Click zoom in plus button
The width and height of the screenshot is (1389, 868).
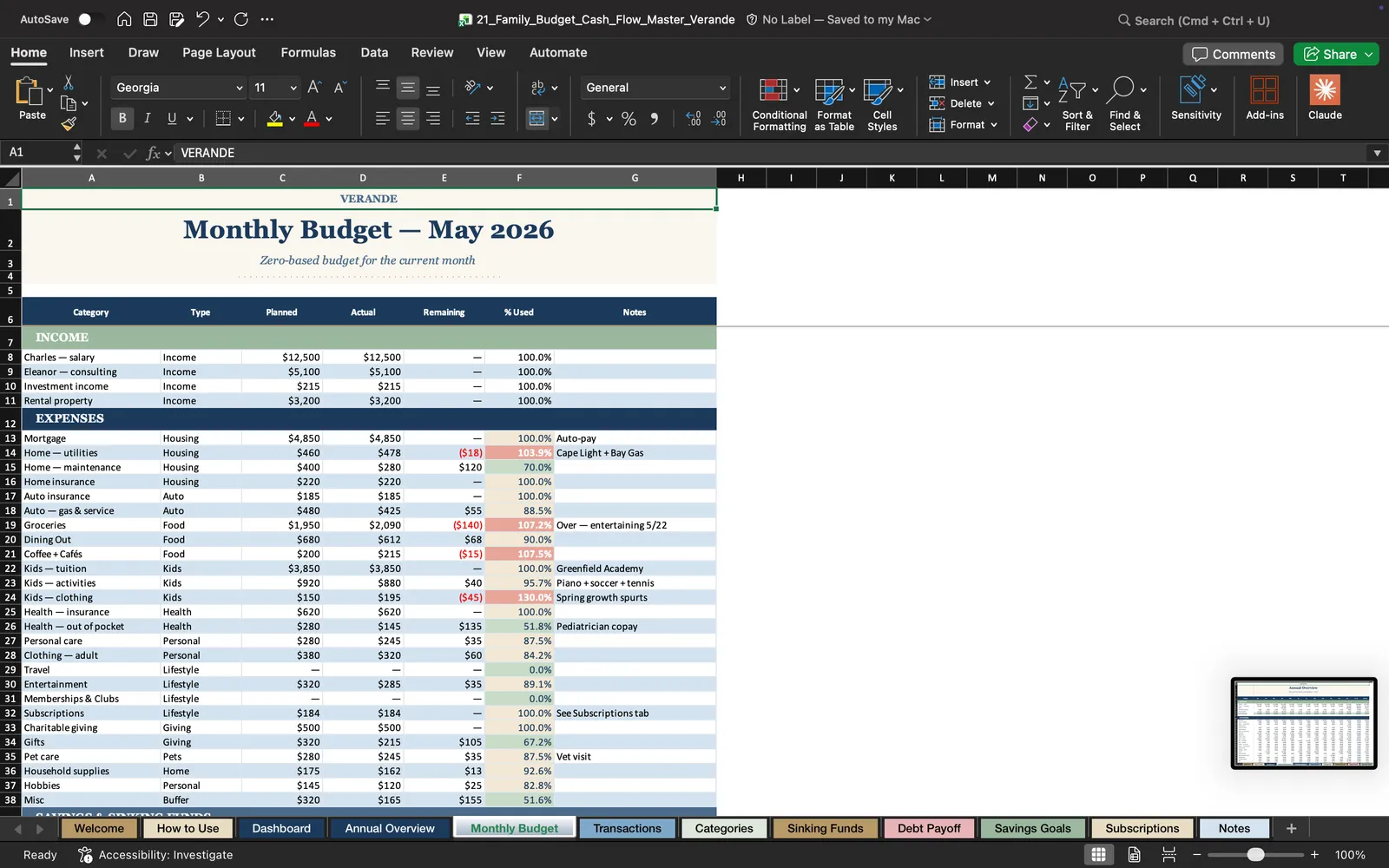point(1314,854)
